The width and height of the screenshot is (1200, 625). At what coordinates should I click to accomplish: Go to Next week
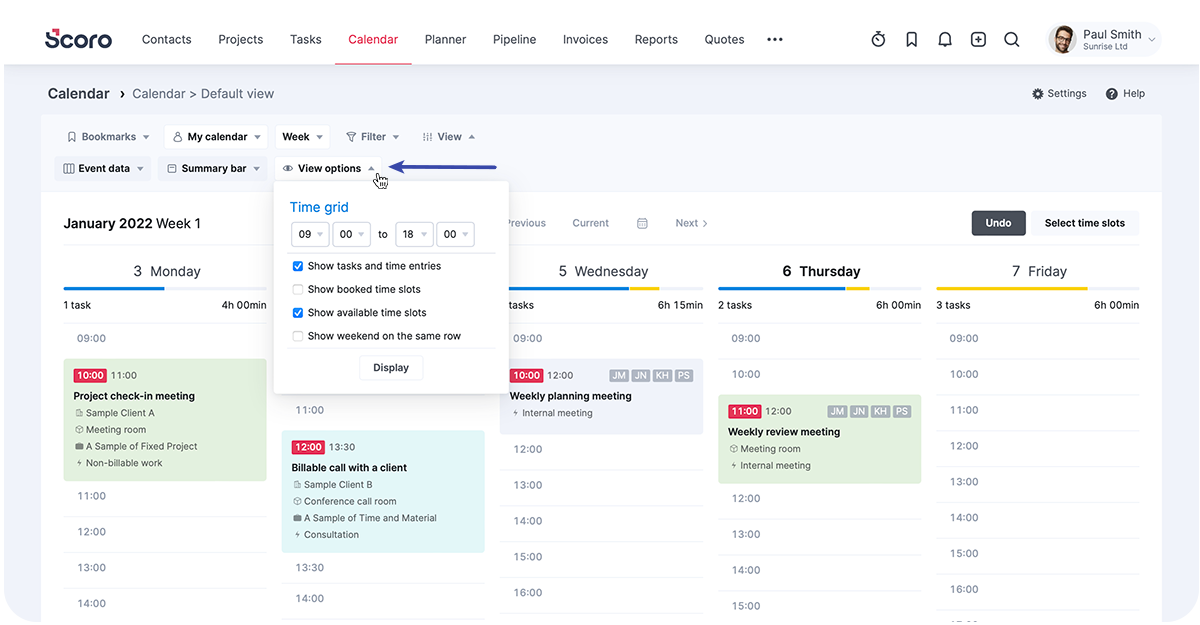tap(691, 223)
